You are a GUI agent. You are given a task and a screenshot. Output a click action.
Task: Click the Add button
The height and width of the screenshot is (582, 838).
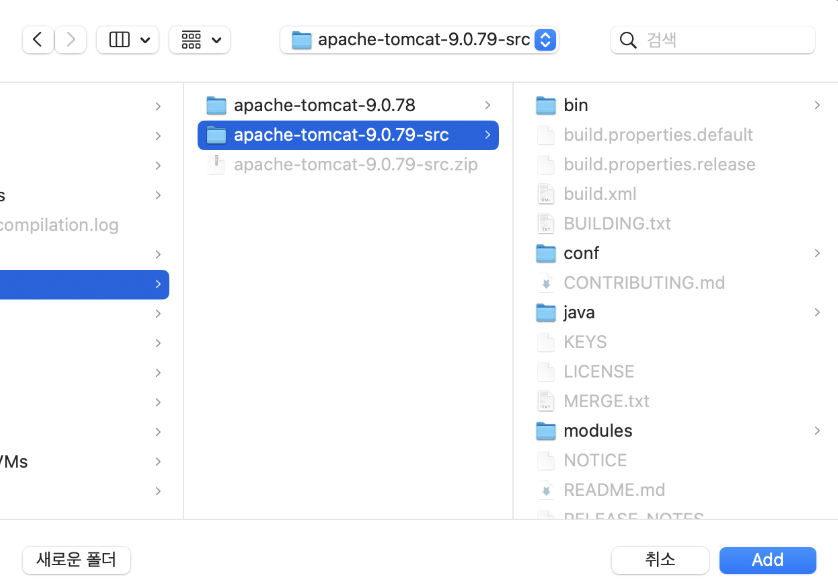point(767,560)
